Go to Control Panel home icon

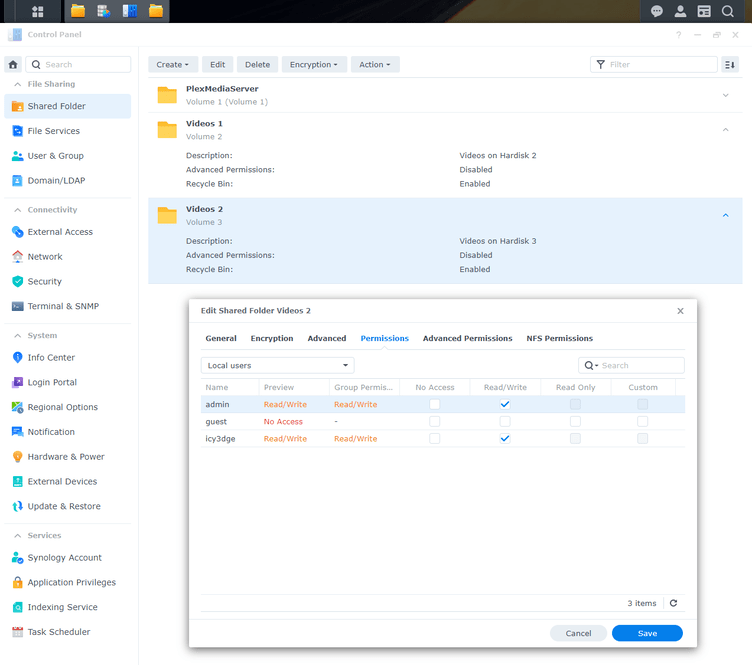point(13,64)
